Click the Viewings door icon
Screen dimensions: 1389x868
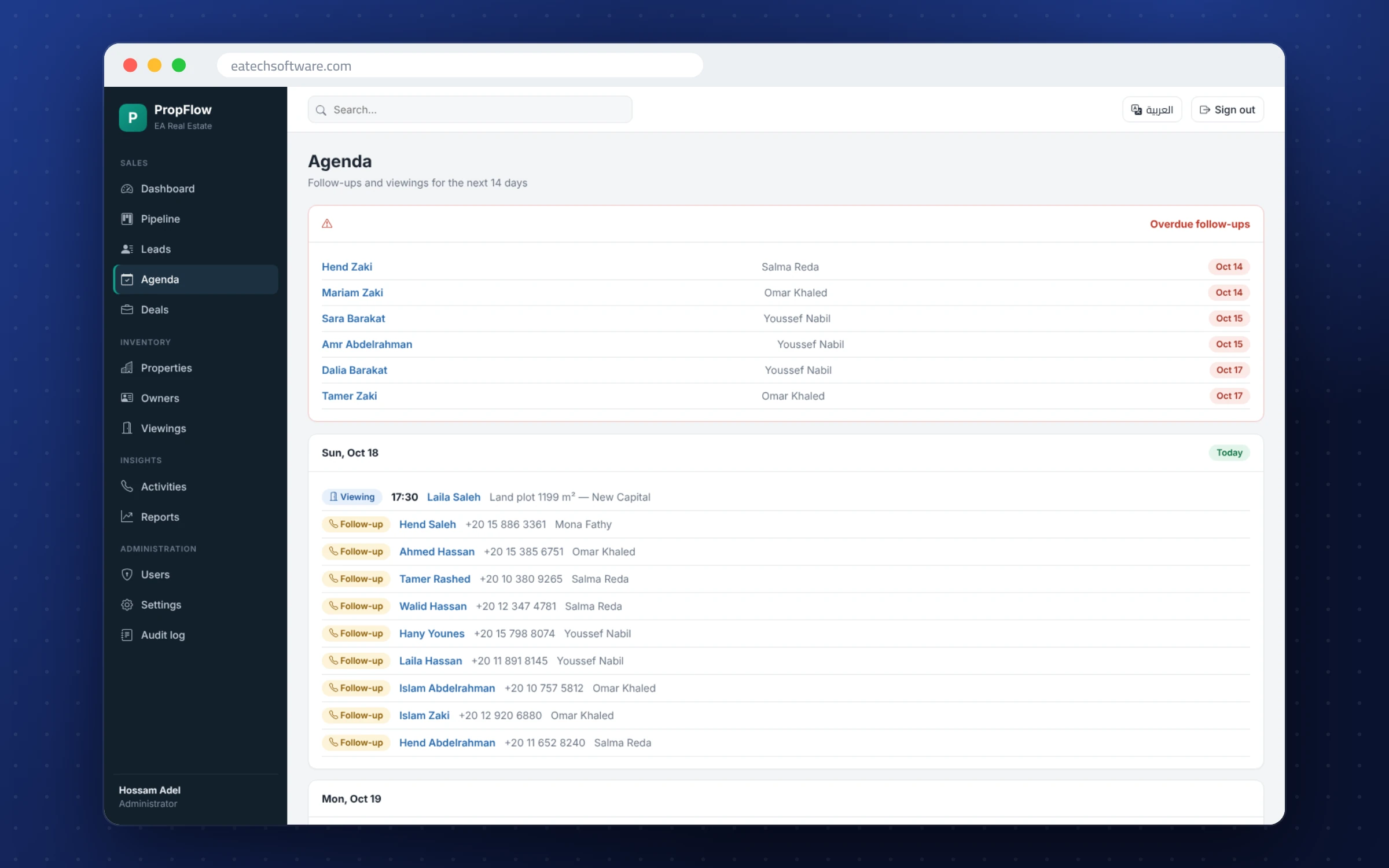pos(127,428)
